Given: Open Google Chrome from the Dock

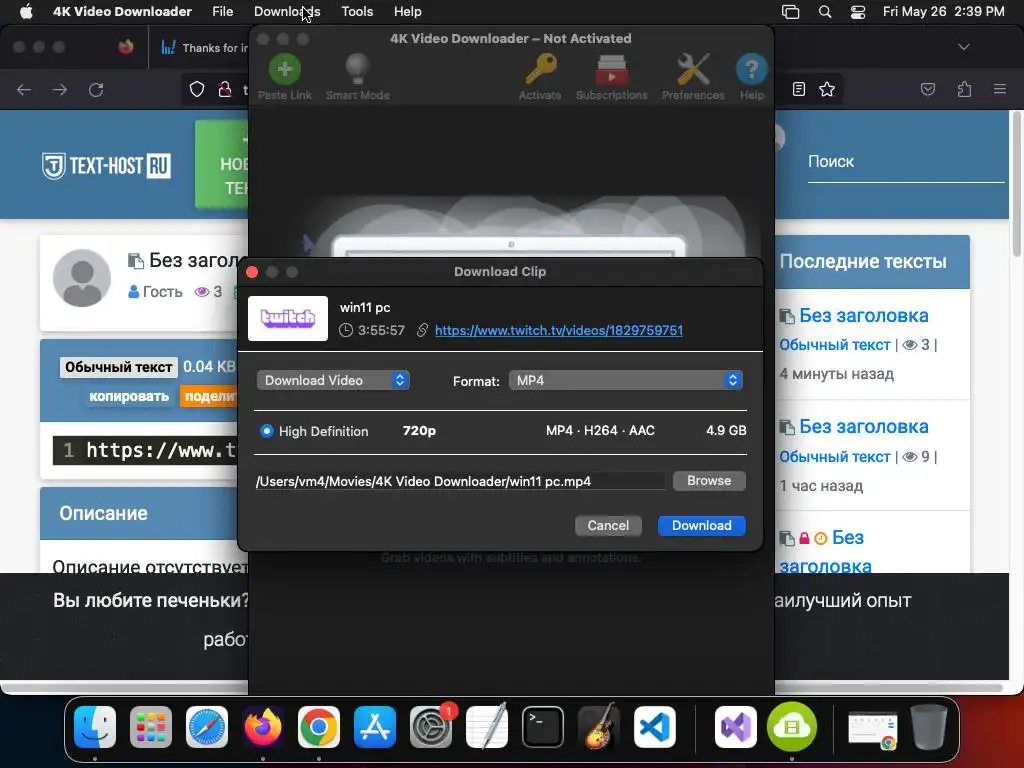Looking at the screenshot, I should 319,727.
